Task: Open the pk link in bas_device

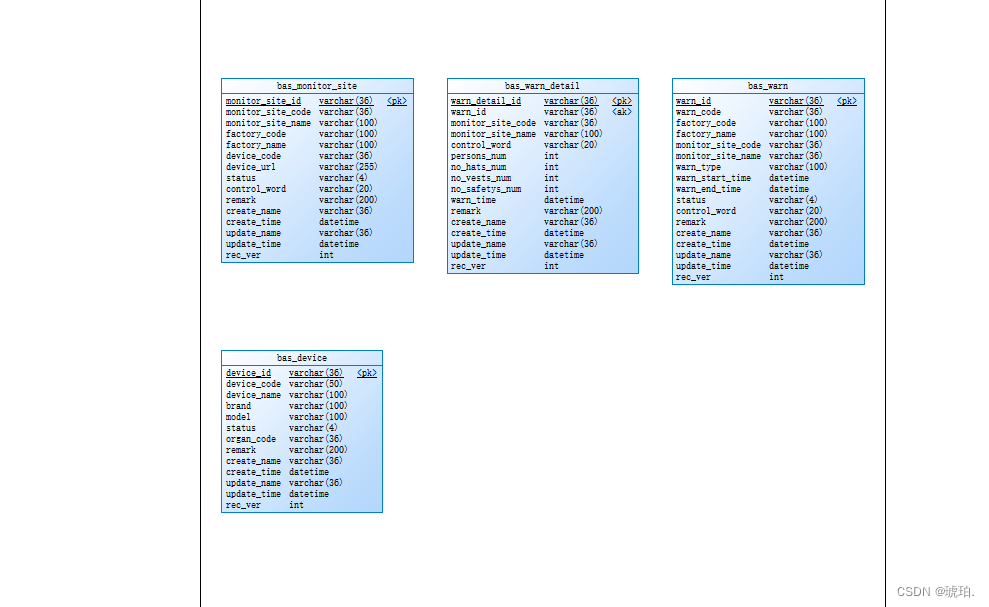Action: (x=366, y=372)
